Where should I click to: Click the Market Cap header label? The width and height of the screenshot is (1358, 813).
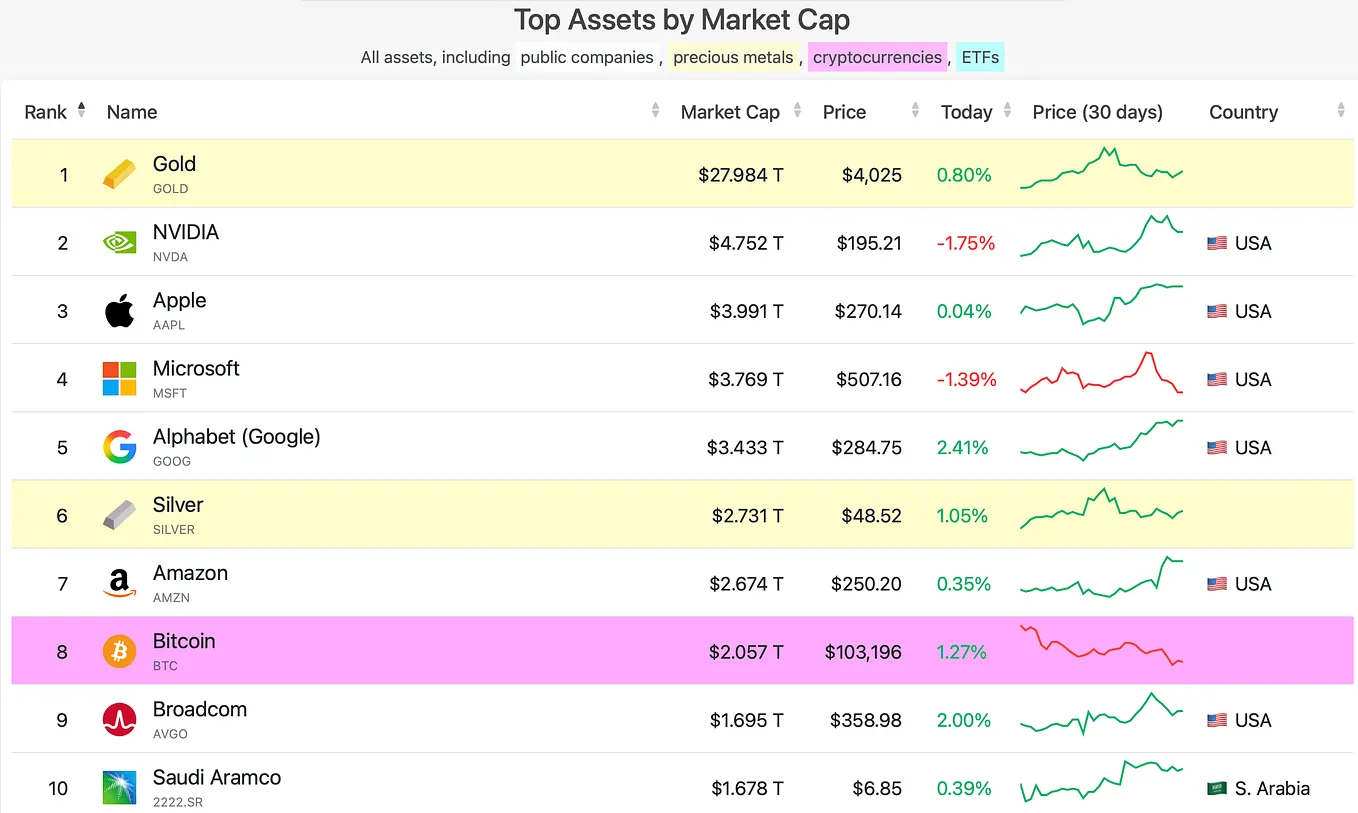click(730, 112)
